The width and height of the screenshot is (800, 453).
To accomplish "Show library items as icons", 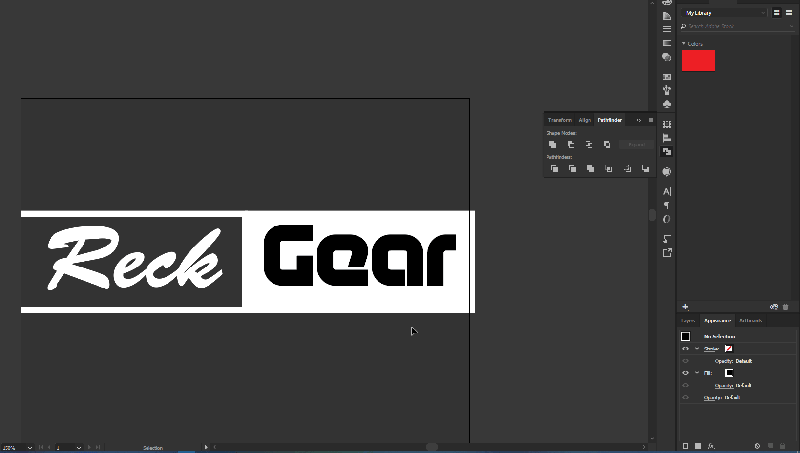I will pos(777,13).
